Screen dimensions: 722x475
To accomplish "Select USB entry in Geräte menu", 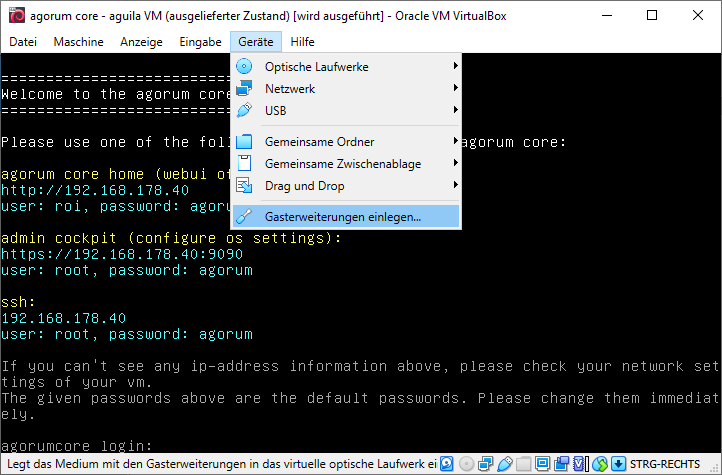I will (346, 110).
